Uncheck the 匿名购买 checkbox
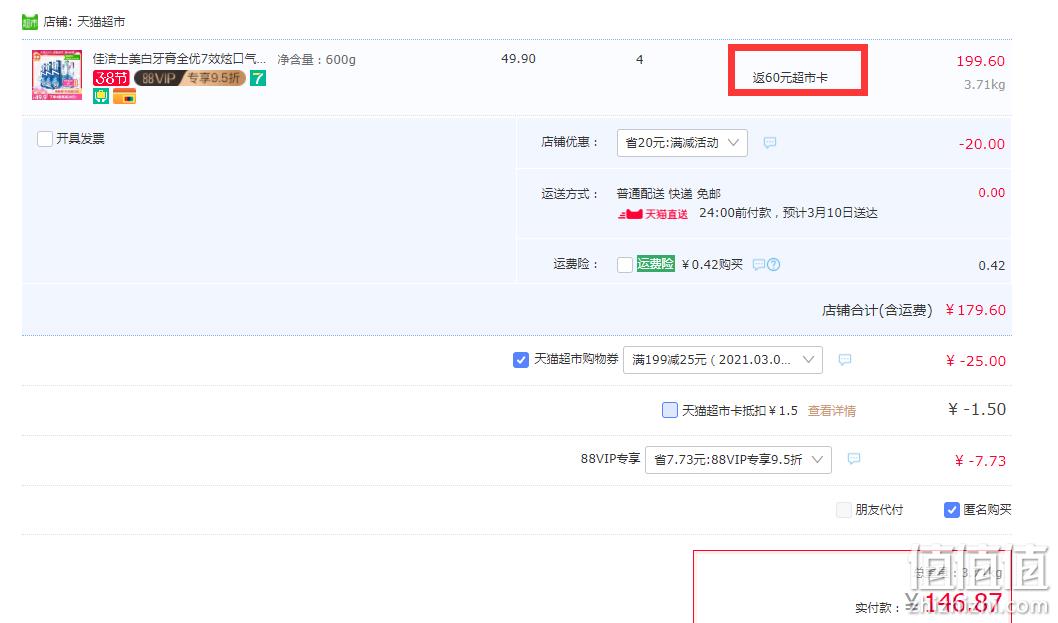Image resolution: width=1058 pixels, height=623 pixels. pyautogui.click(x=951, y=510)
